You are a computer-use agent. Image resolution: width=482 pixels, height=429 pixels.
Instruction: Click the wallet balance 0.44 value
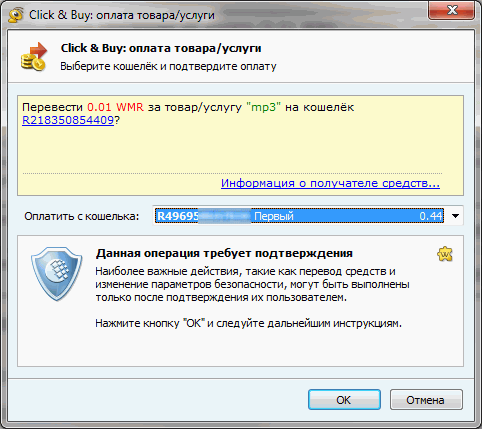[x=431, y=216]
